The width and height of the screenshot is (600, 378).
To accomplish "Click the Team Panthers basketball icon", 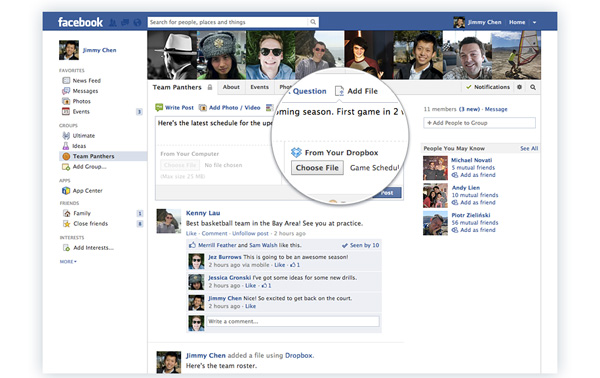I will 66,156.
